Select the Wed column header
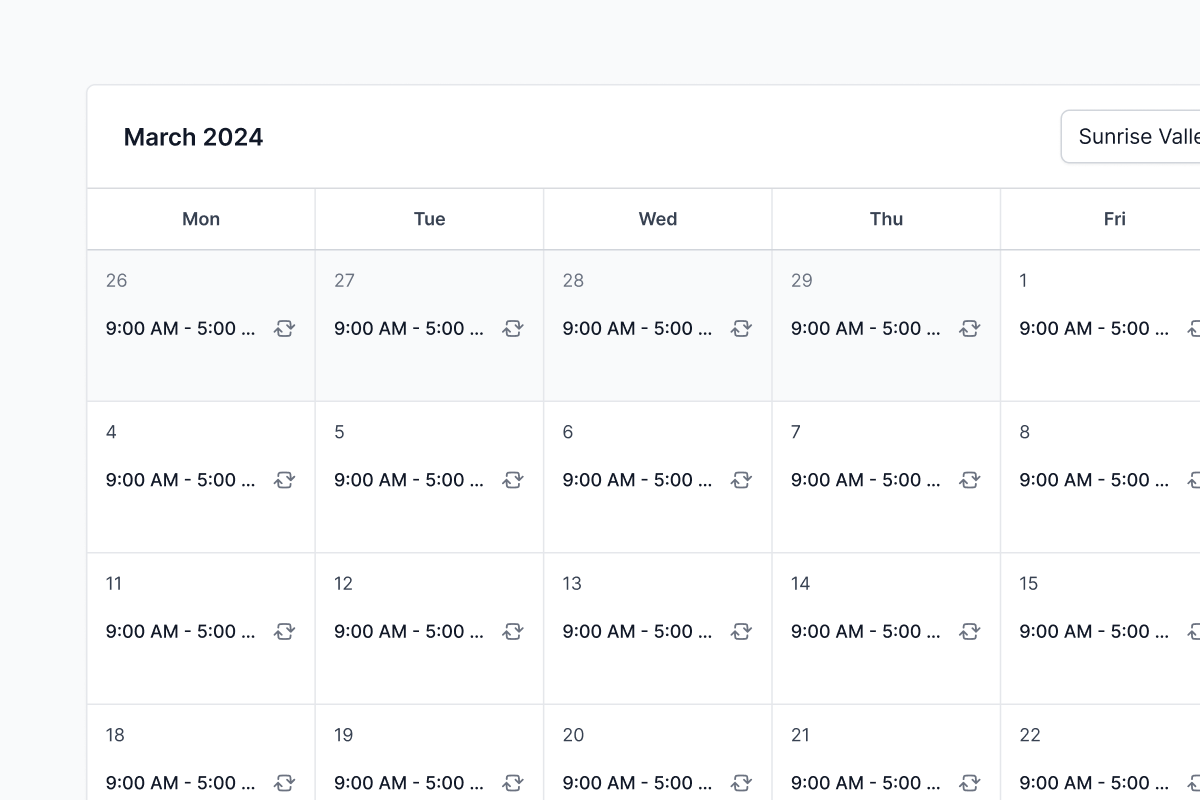The image size is (1200, 800). click(x=658, y=219)
